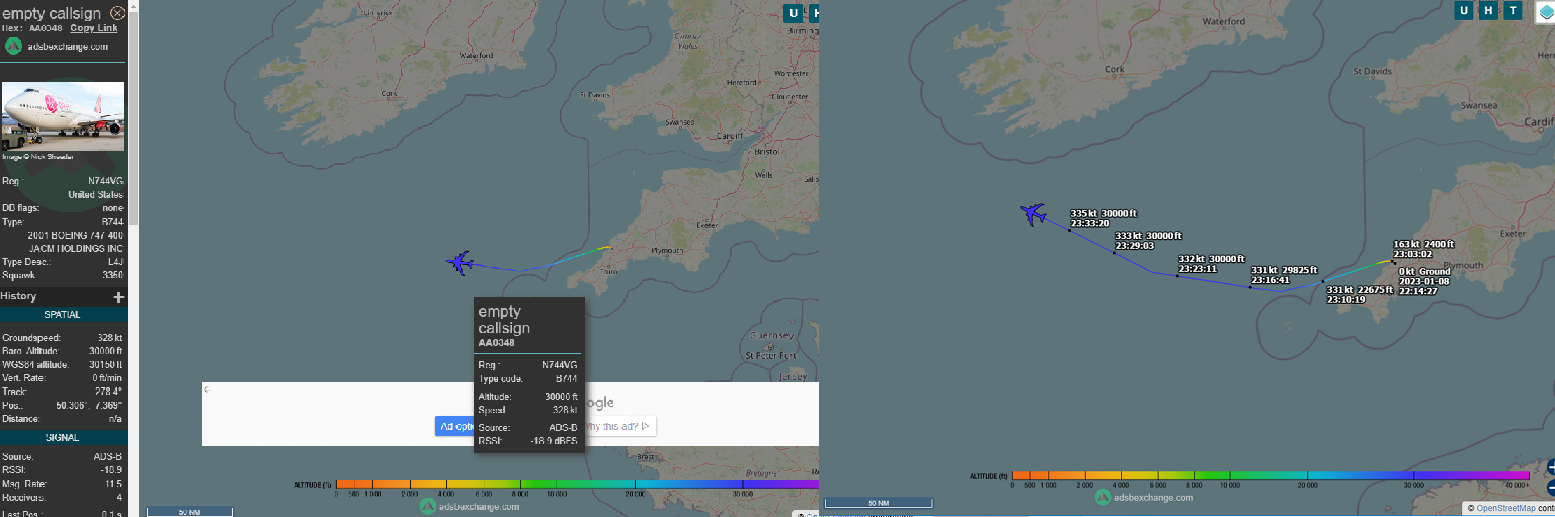
Task: Select the blue aircraft icon on the right map
Action: click(1033, 214)
